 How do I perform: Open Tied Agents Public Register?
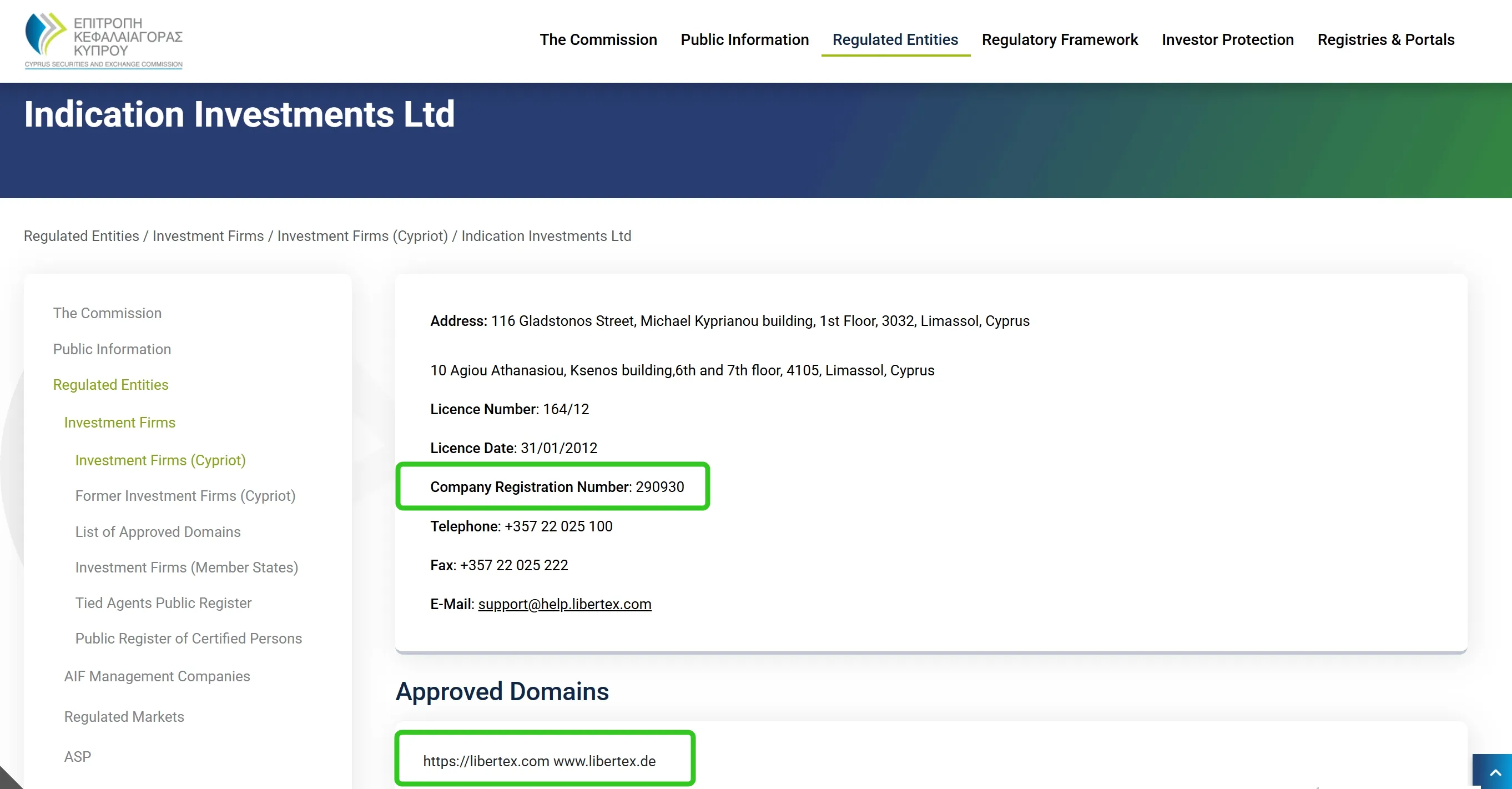point(163,603)
